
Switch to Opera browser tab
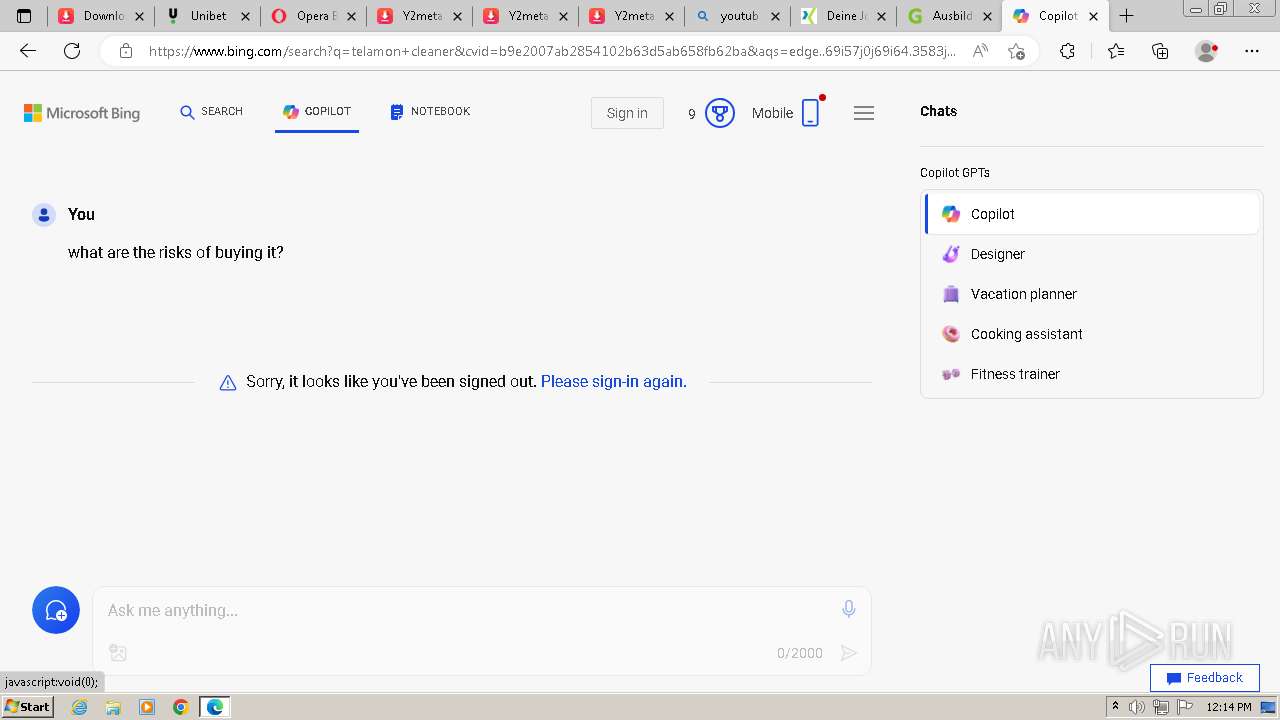[x=314, y=16]
